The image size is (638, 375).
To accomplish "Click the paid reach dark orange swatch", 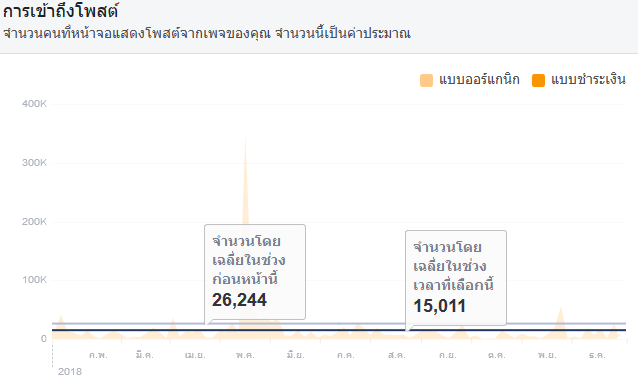I will [x=538, y=80].
